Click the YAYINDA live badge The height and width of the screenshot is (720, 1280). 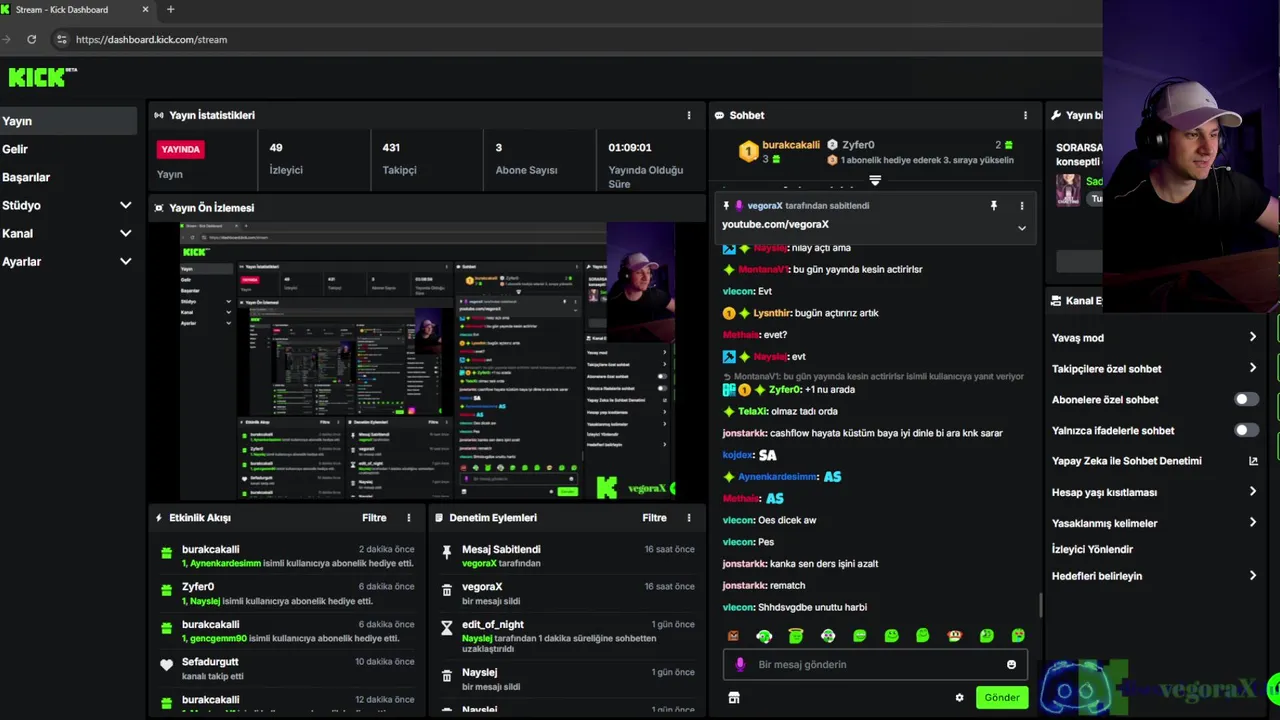click(x=181, y=149)
